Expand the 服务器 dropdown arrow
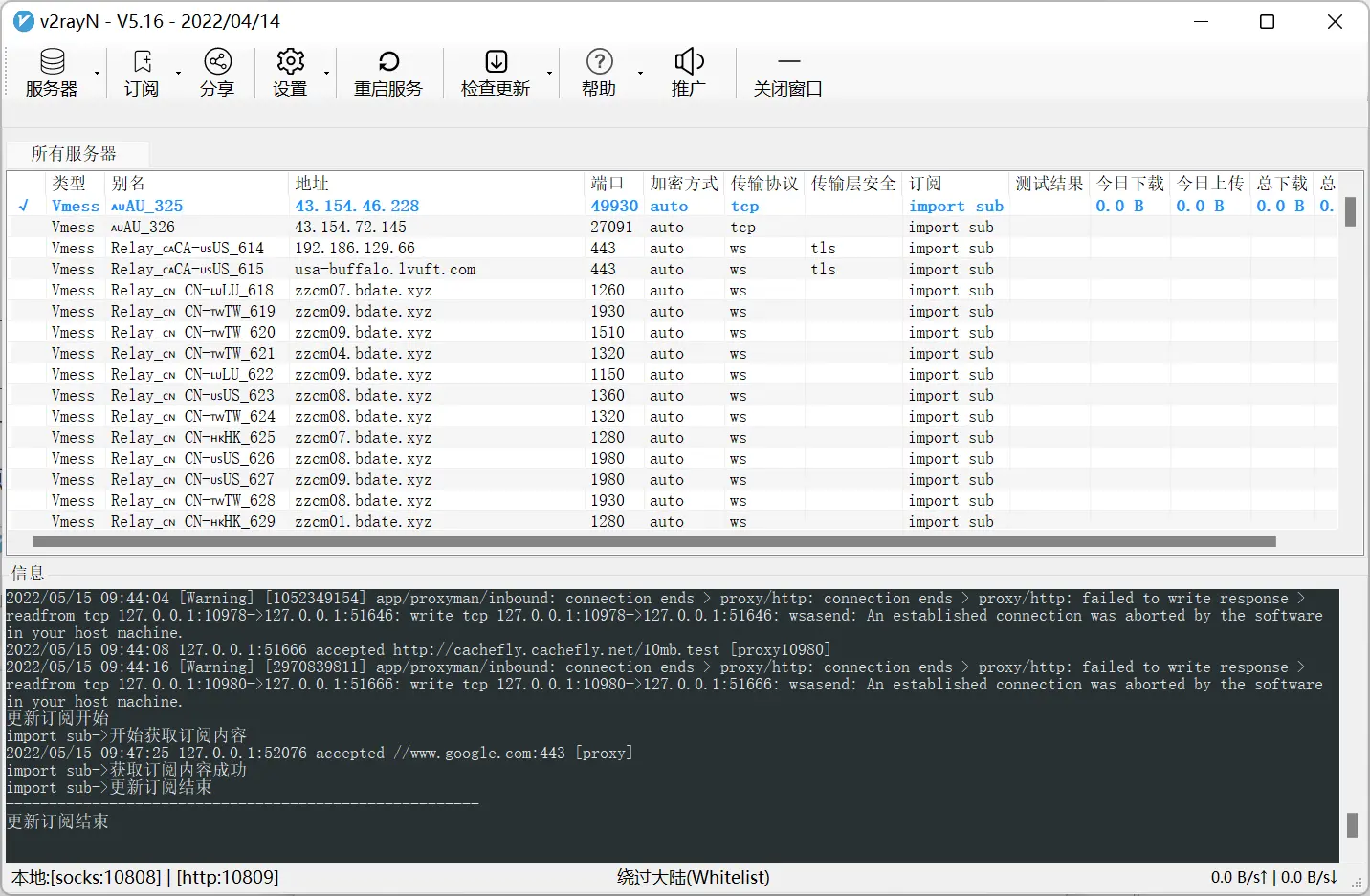 [97, 74]
